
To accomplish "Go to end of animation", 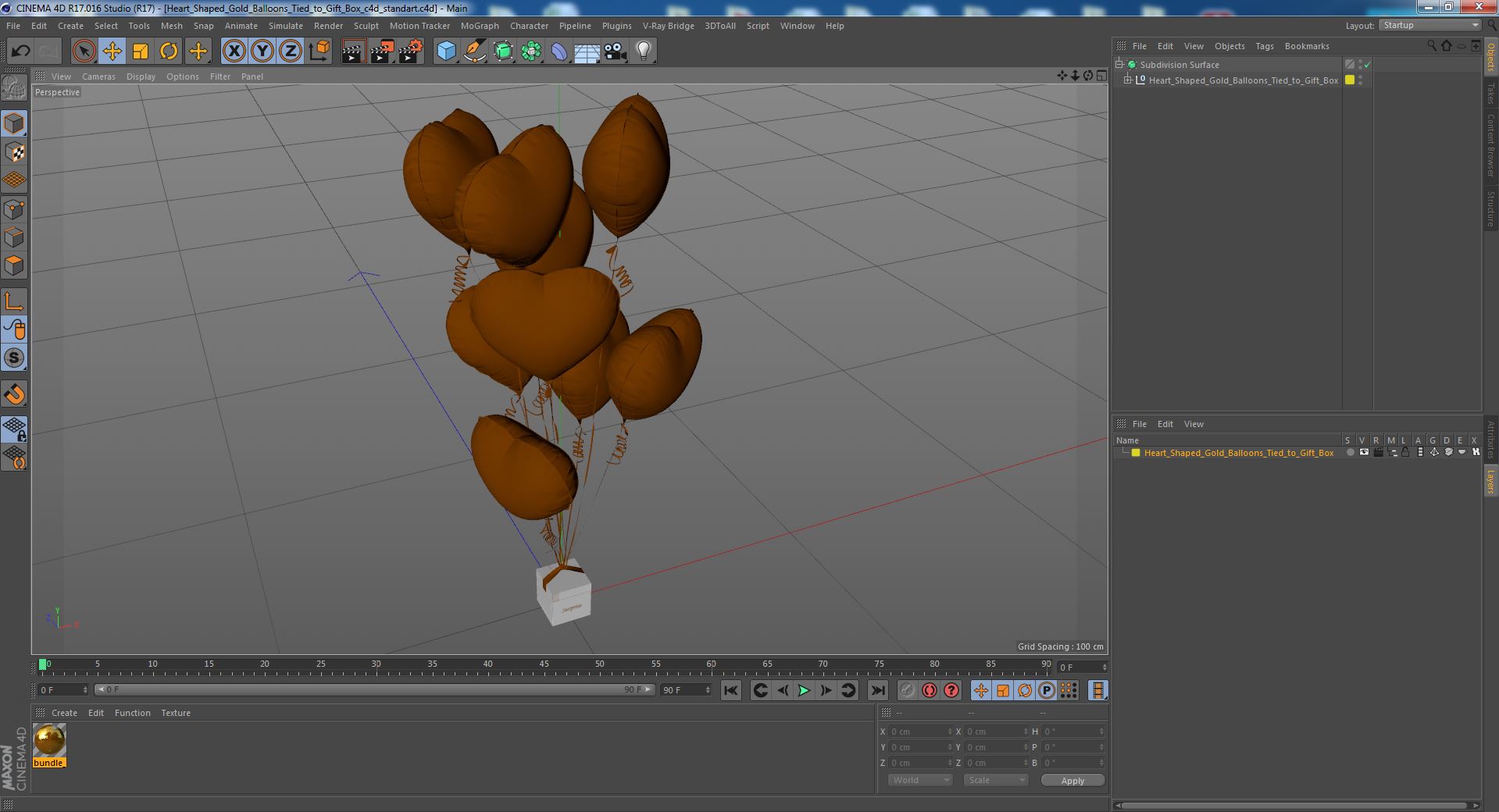I will point(878,690).
